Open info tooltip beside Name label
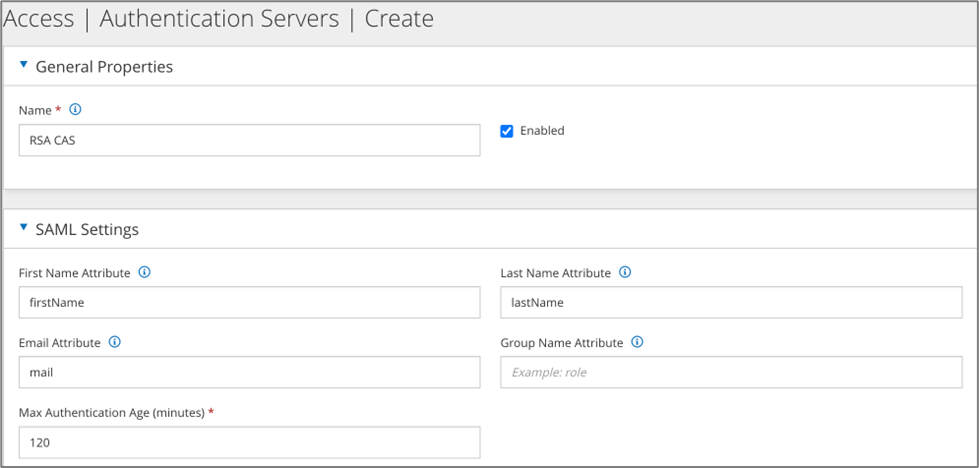 76,110
